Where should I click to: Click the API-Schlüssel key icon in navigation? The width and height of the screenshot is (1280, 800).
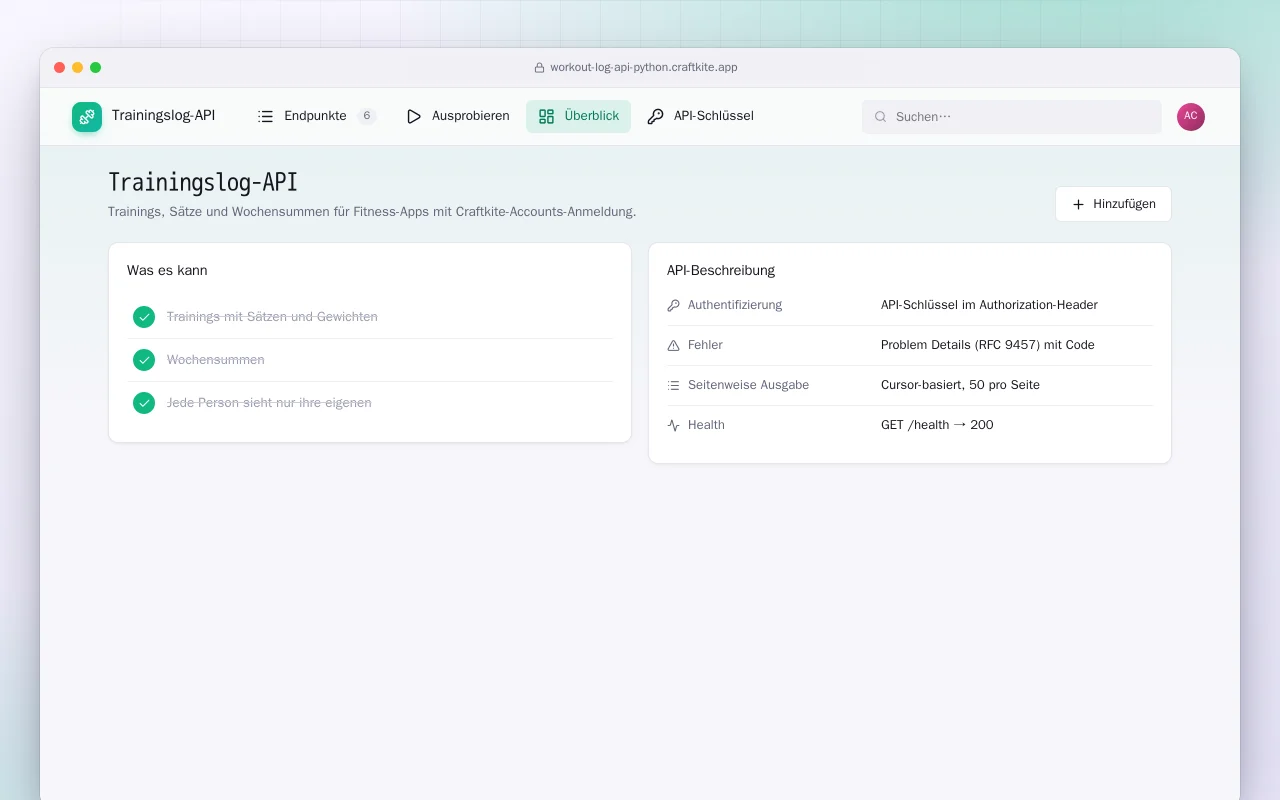click(x=656, y=116)
